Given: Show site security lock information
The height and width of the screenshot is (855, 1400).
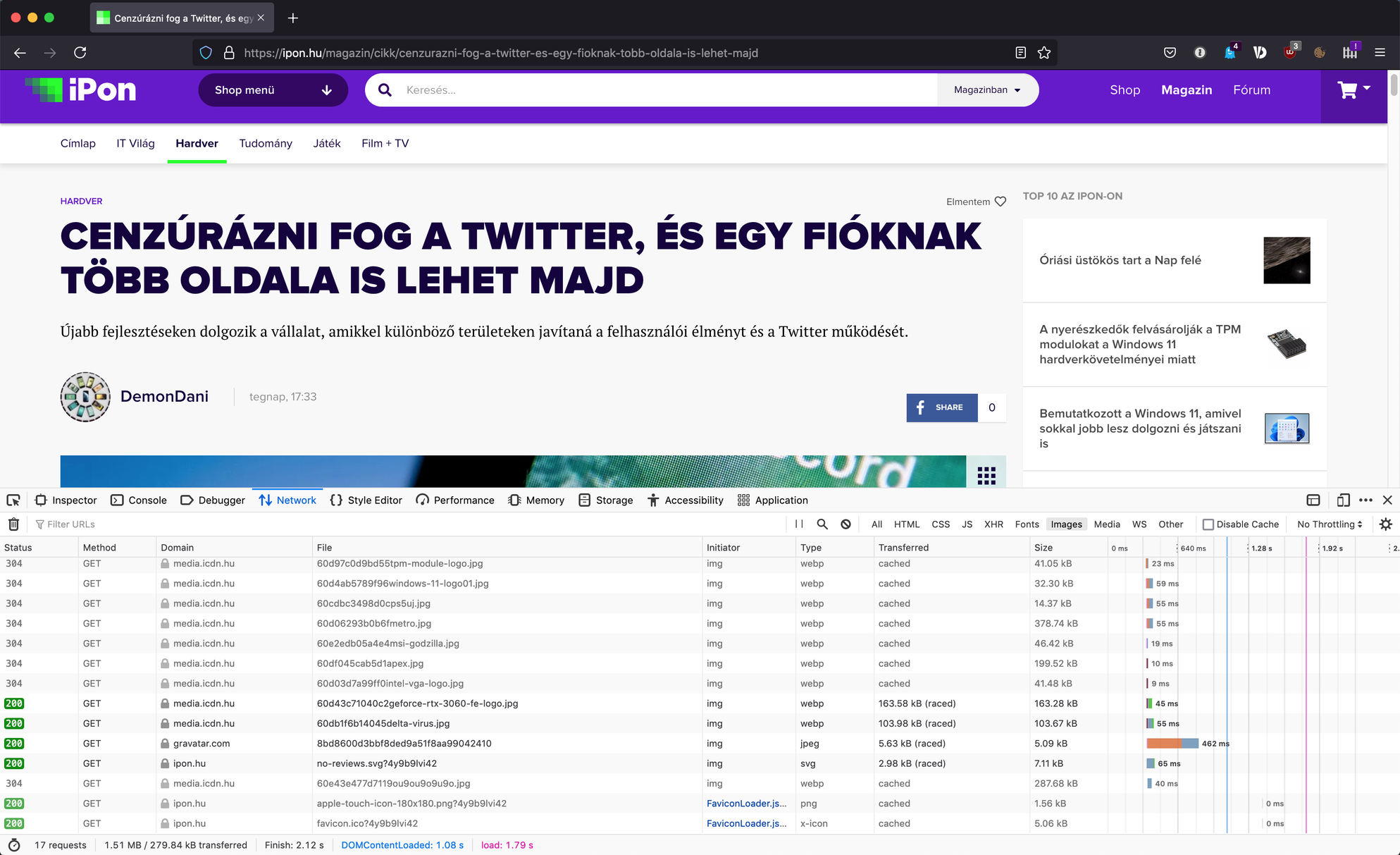Looking at the screenshot, I should 229,53.
